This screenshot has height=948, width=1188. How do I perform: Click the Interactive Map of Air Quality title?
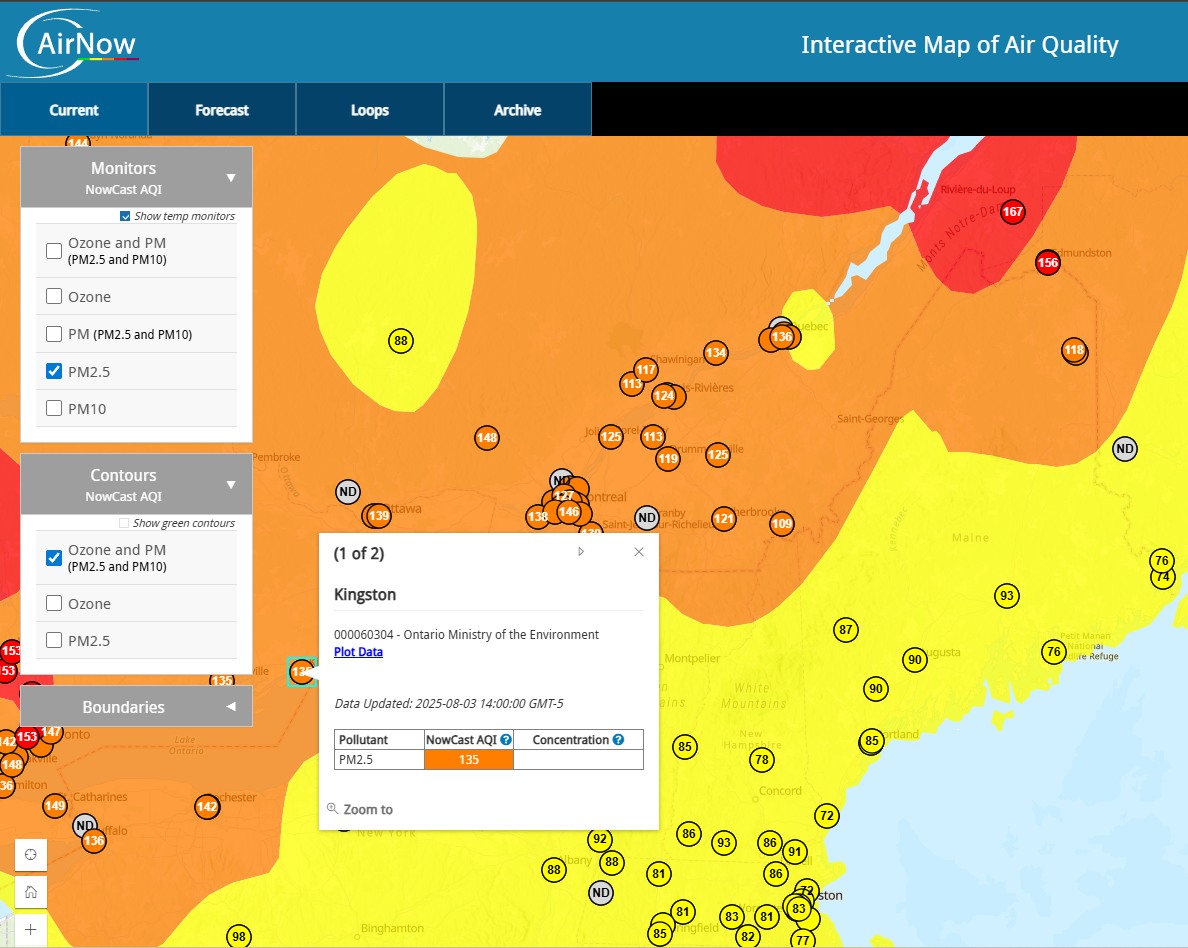pos(959,45)
